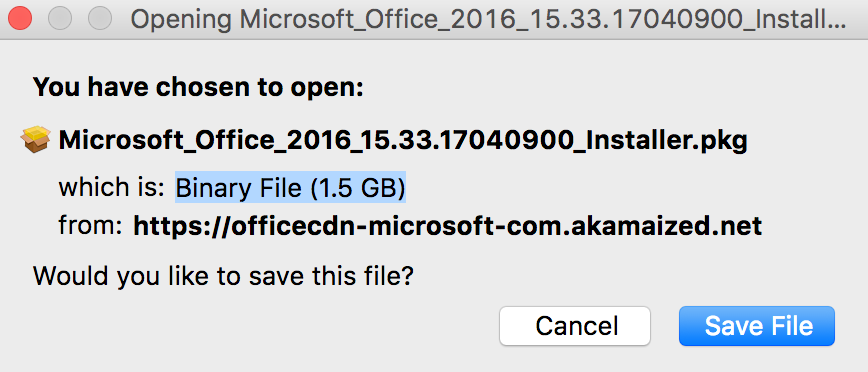This screenshot has height=372, width=868.
Task: Click the '(1.5 GB)' file size text
Action: click(358, 189)
